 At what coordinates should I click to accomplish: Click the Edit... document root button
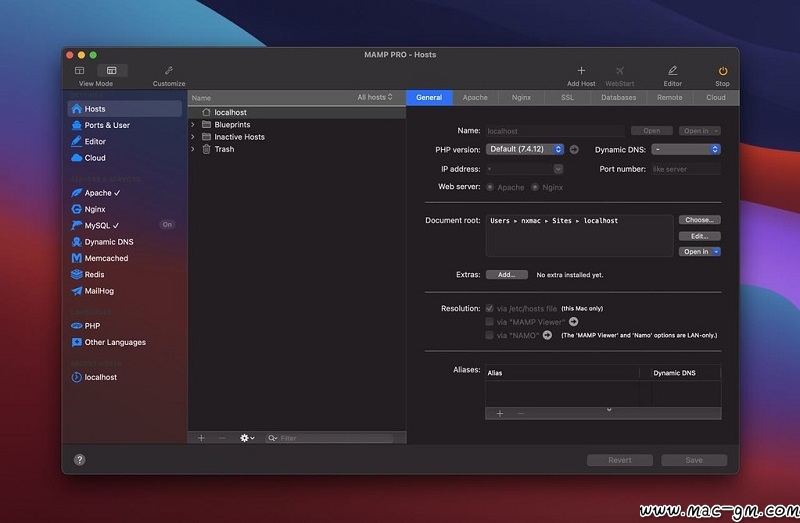[699, 236]
